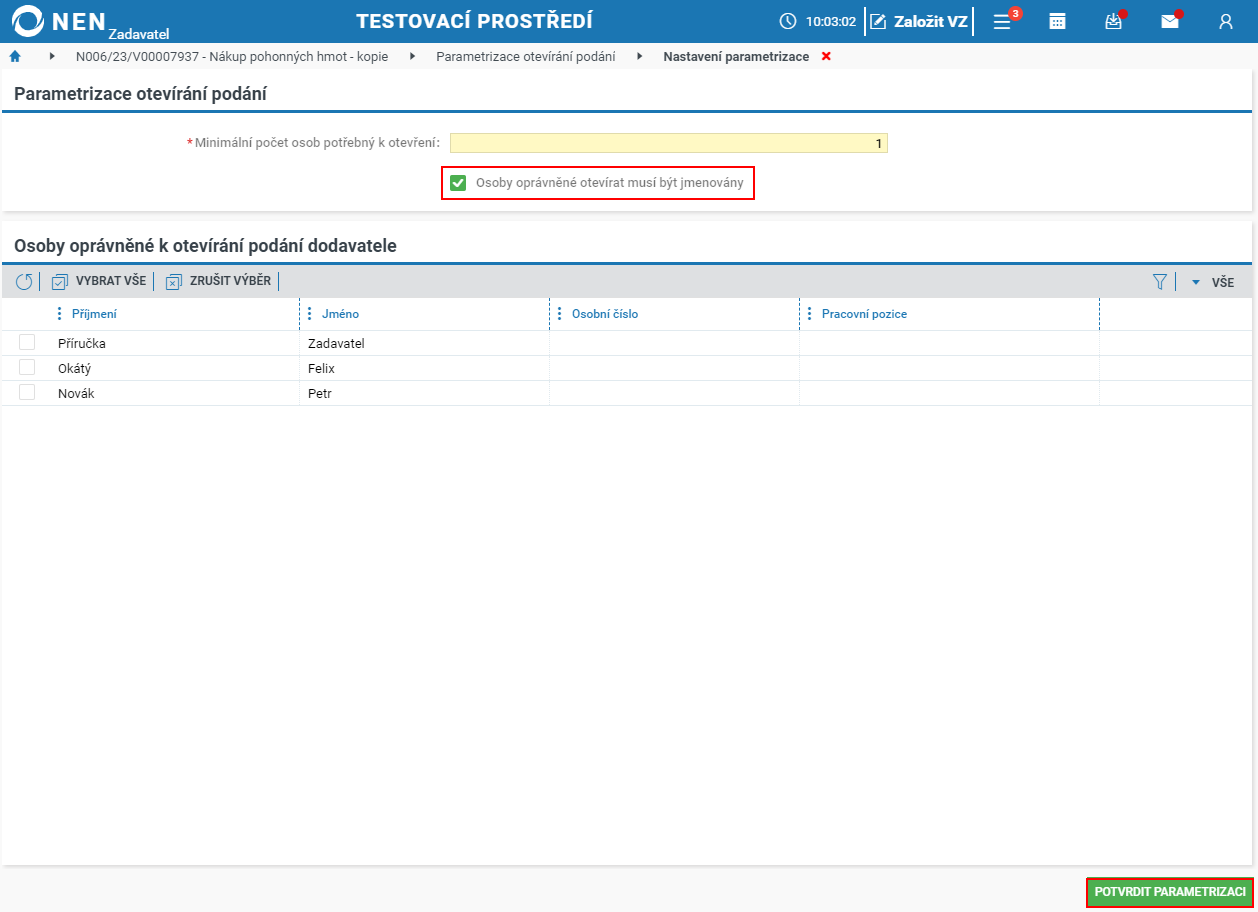Sort by Pracovní pozice column header

pos(864,314)
